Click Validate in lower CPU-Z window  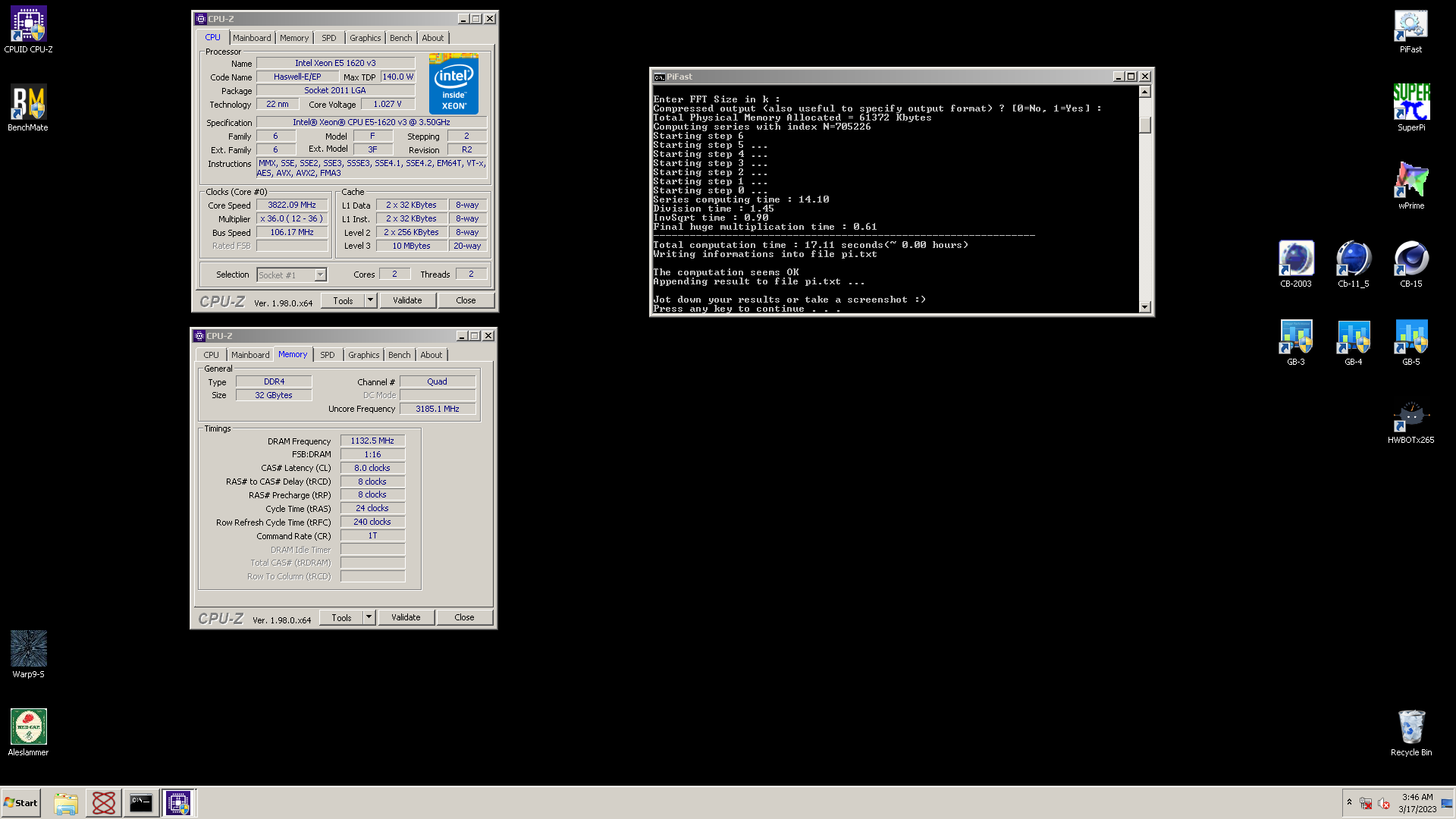(406, 618)
